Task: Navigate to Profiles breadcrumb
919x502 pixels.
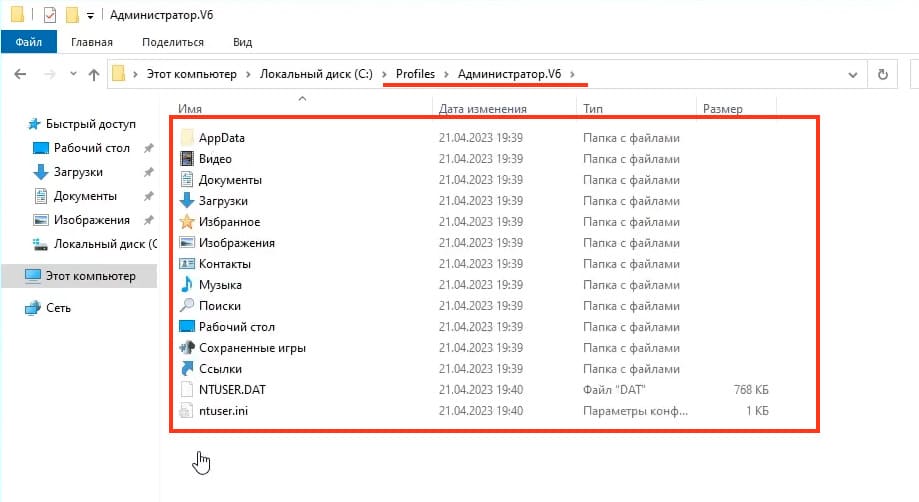Action: (416, 74)
